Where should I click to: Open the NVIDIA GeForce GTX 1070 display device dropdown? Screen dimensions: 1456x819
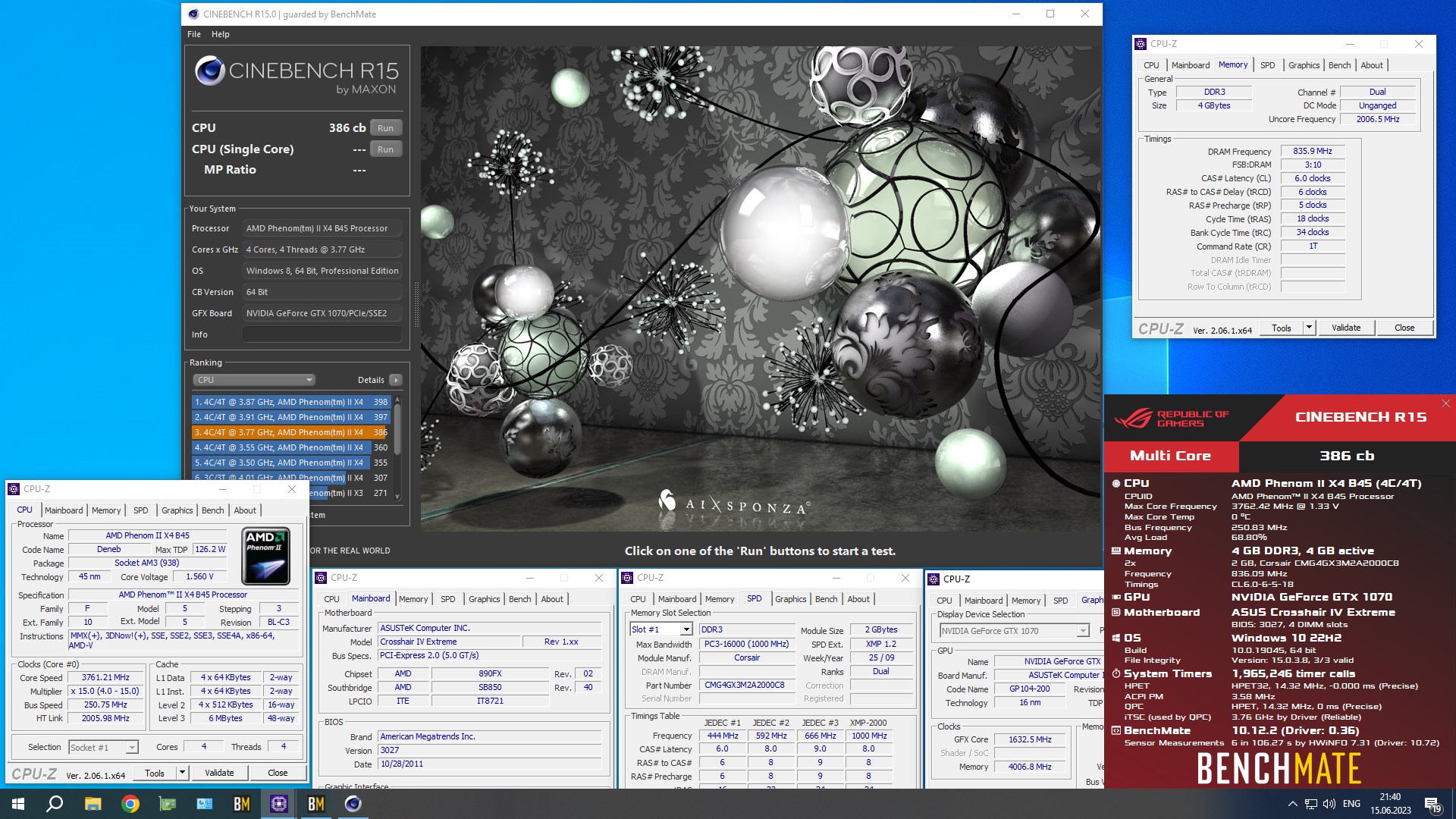pos(1015,631)
